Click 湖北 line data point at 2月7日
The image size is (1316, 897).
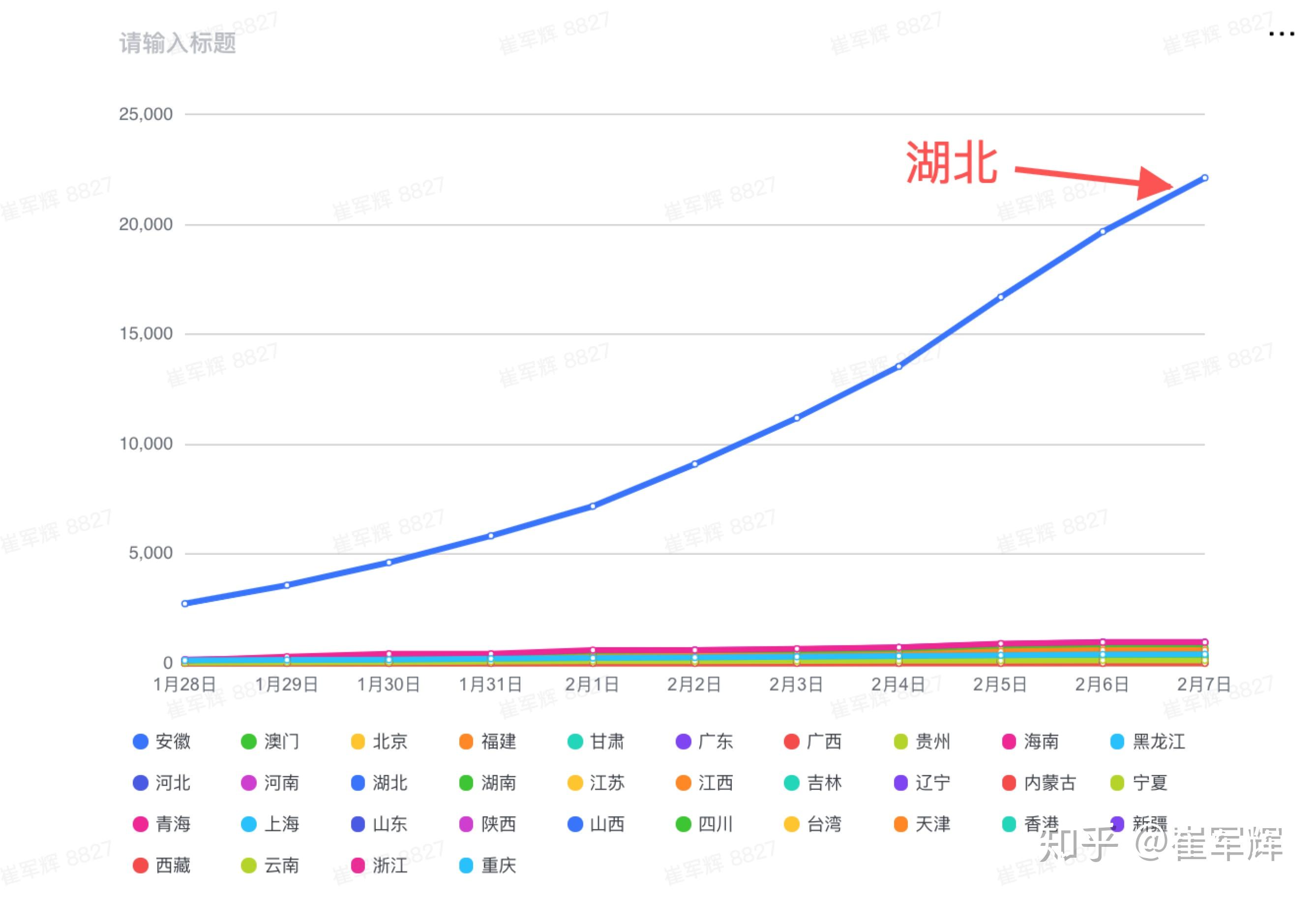(1204, 178)
